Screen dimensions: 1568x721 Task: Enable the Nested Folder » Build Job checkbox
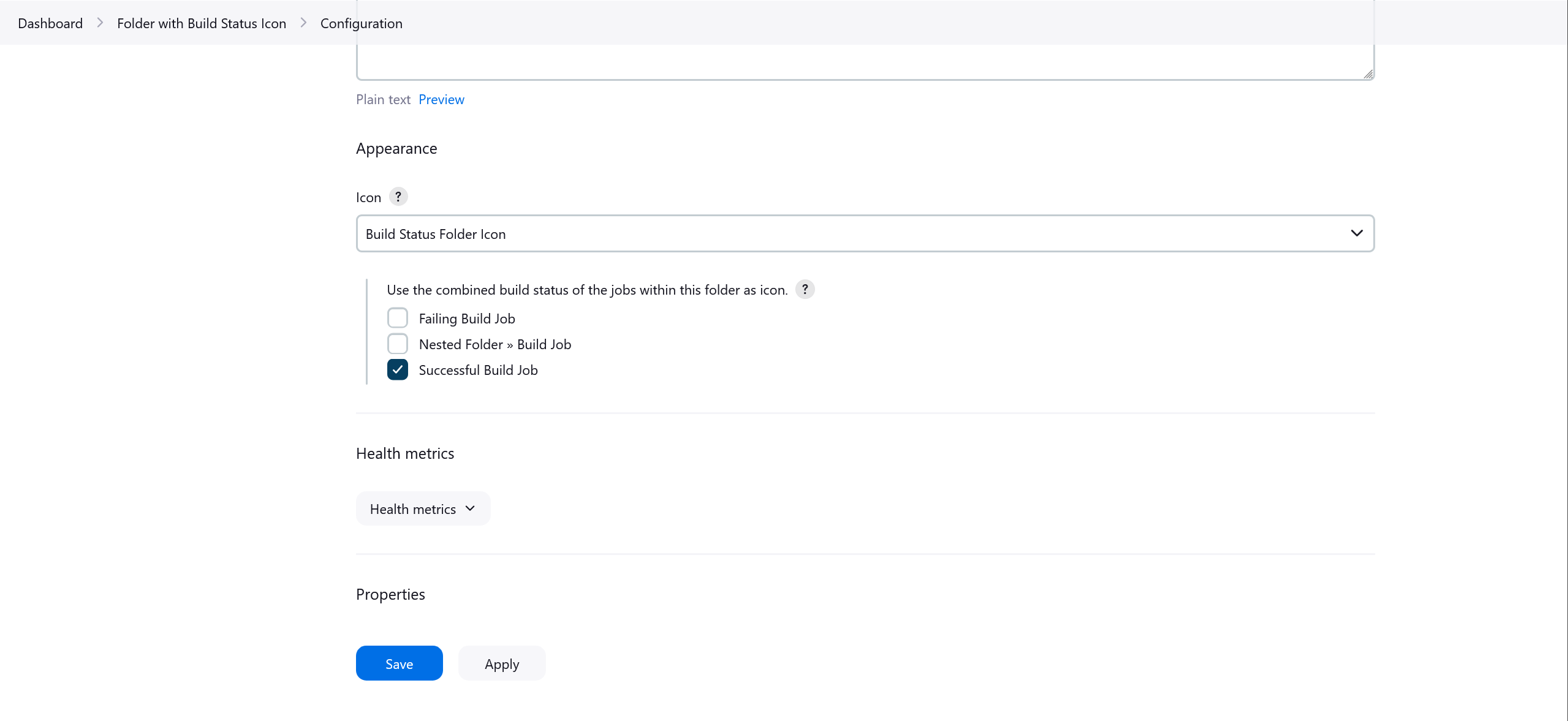(x=397, y=343)
